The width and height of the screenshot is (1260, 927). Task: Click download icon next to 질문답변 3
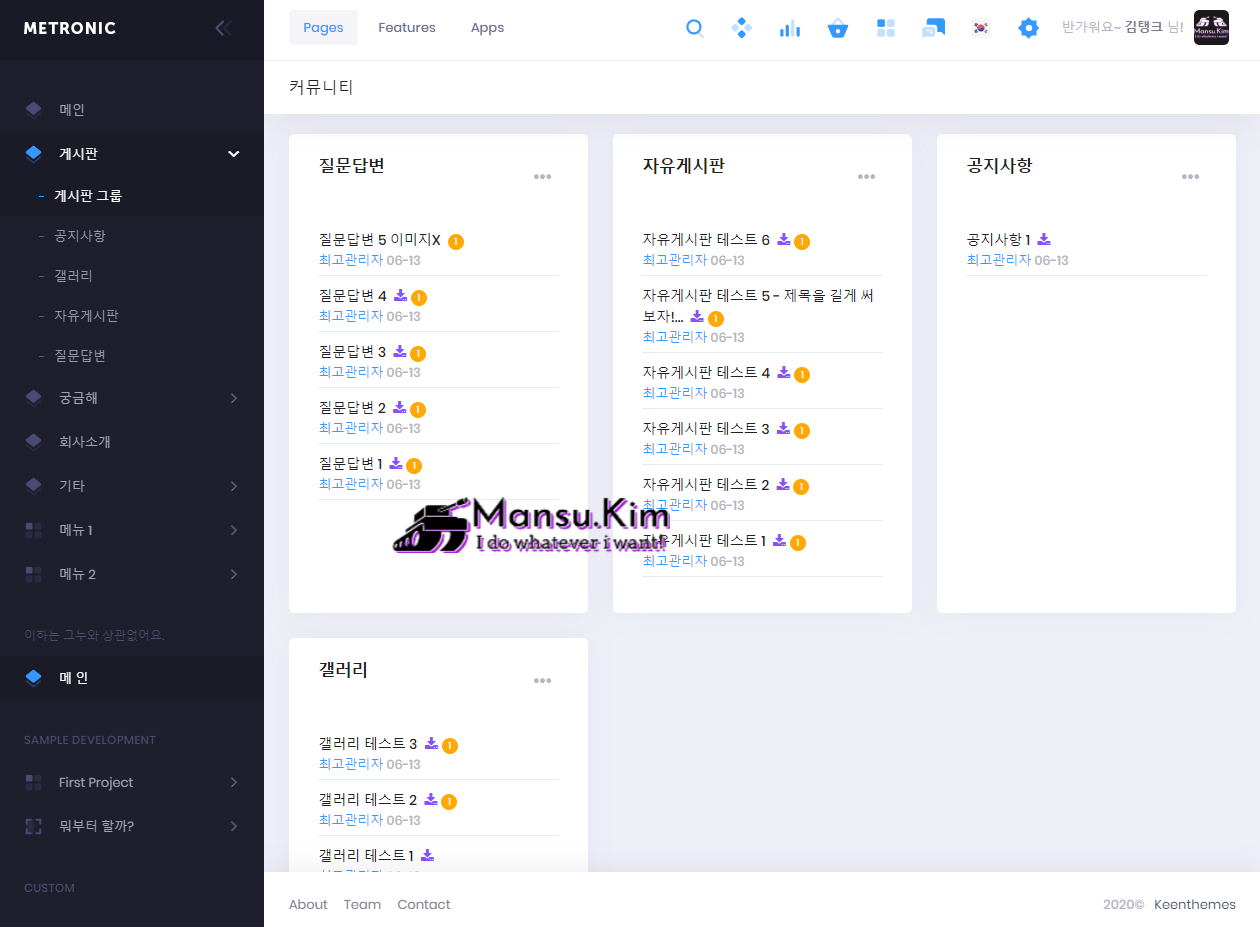point(400,351)
